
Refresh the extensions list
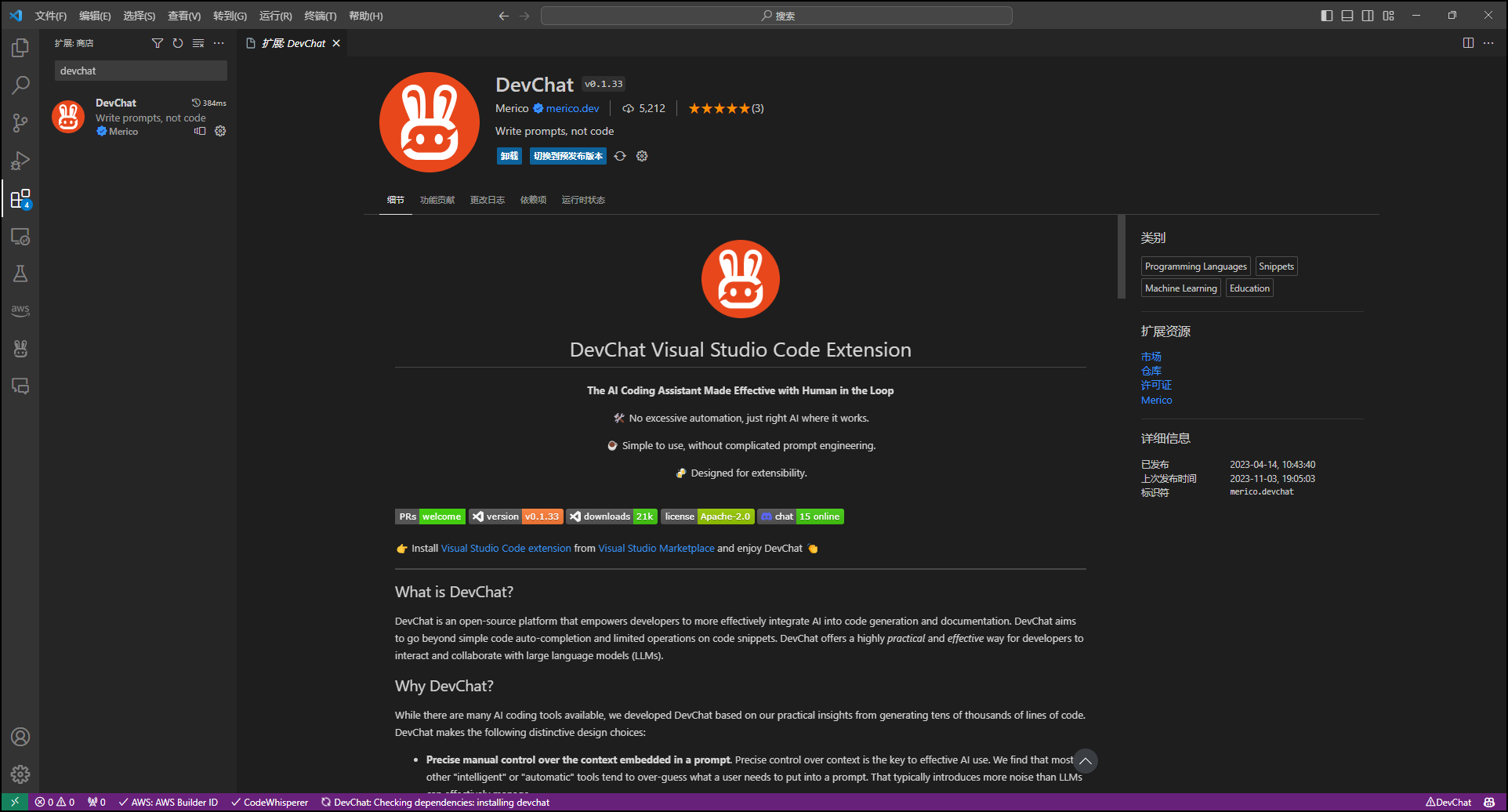coord(178,43)
